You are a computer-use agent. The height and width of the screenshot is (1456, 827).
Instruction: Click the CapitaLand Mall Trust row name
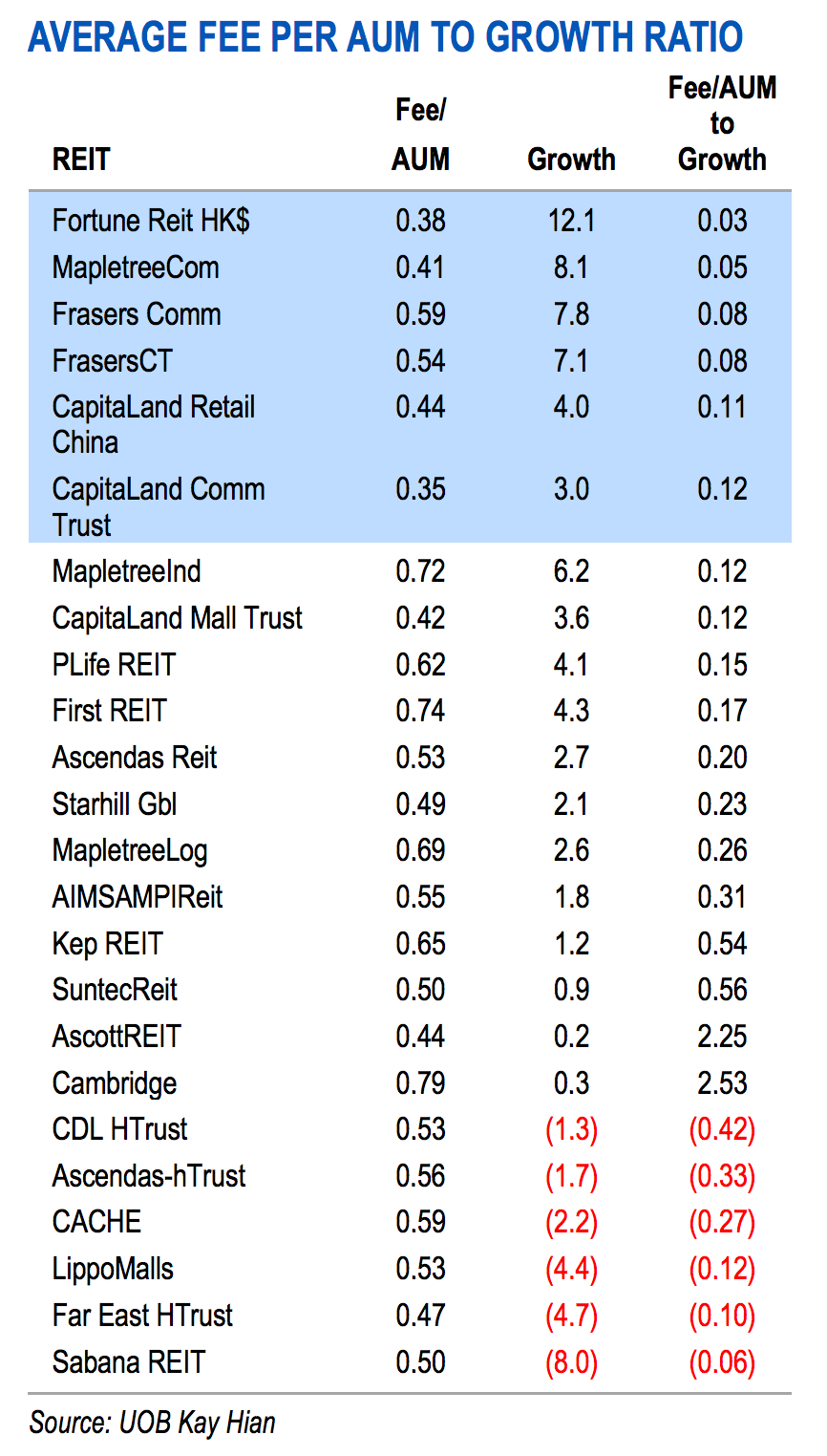[178, 618]
